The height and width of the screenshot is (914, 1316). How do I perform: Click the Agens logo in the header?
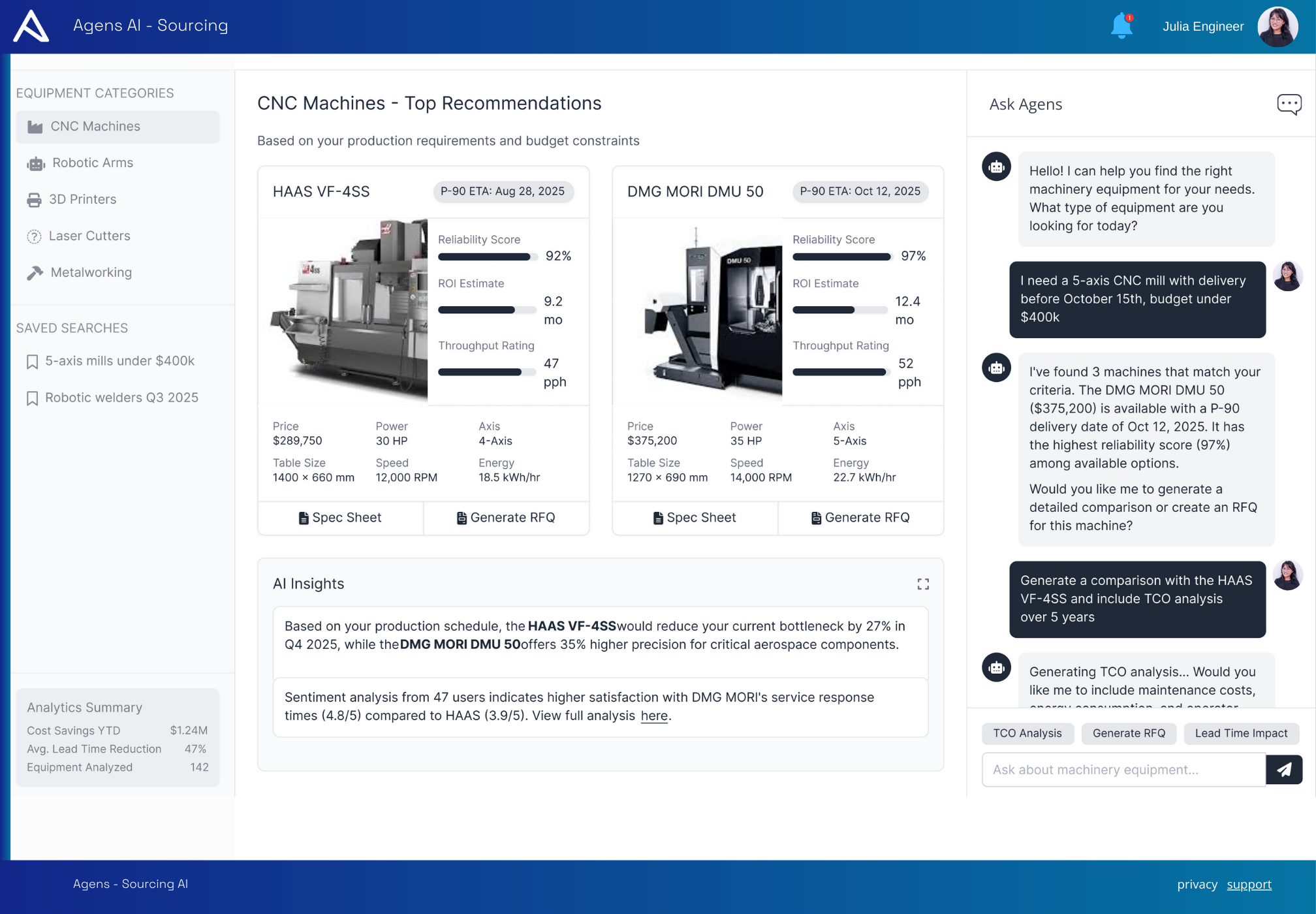click(31, 26)
